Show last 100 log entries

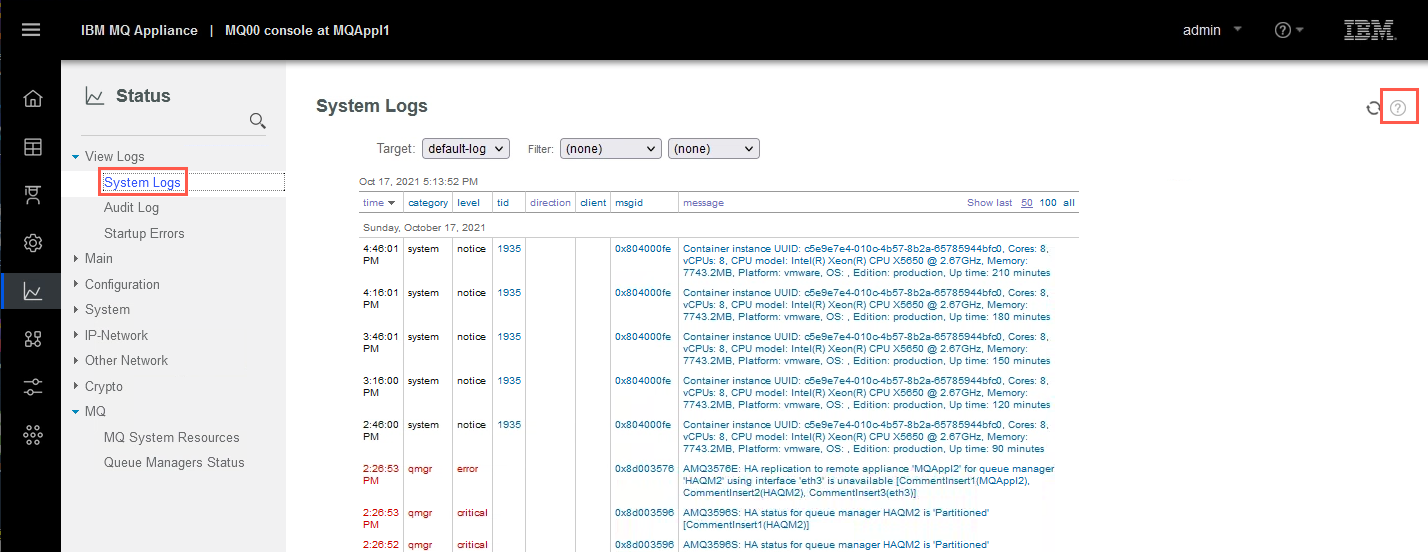pyautogui.click(x=1048, y=203)
